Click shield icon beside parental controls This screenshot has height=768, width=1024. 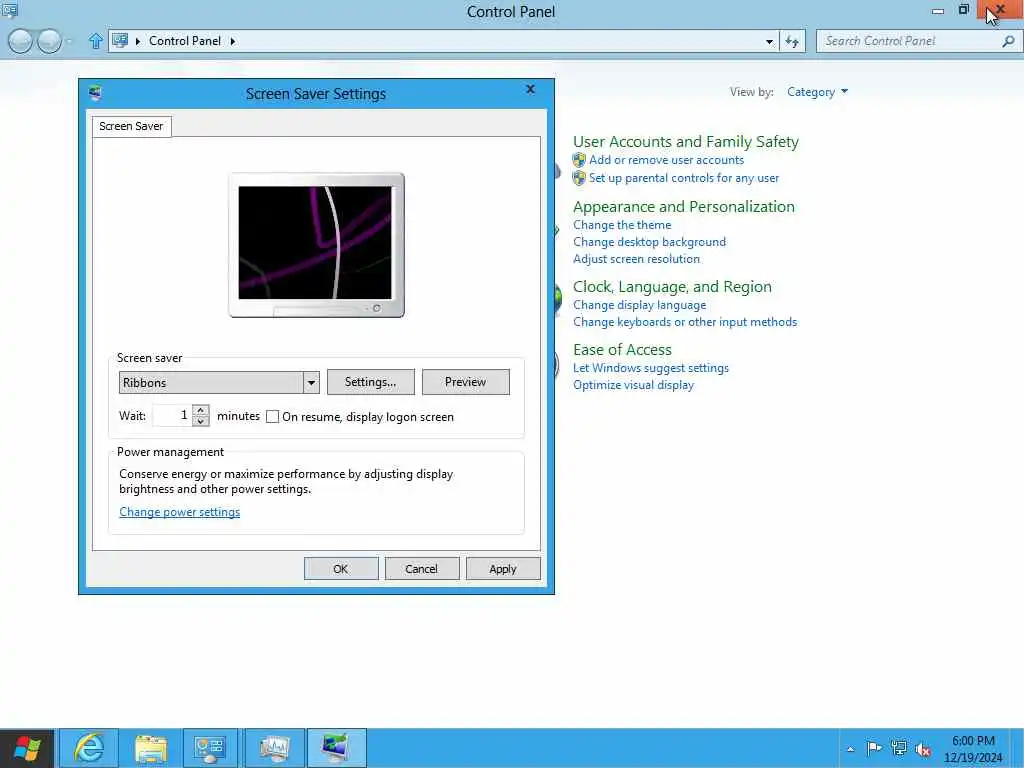point(579,178)
